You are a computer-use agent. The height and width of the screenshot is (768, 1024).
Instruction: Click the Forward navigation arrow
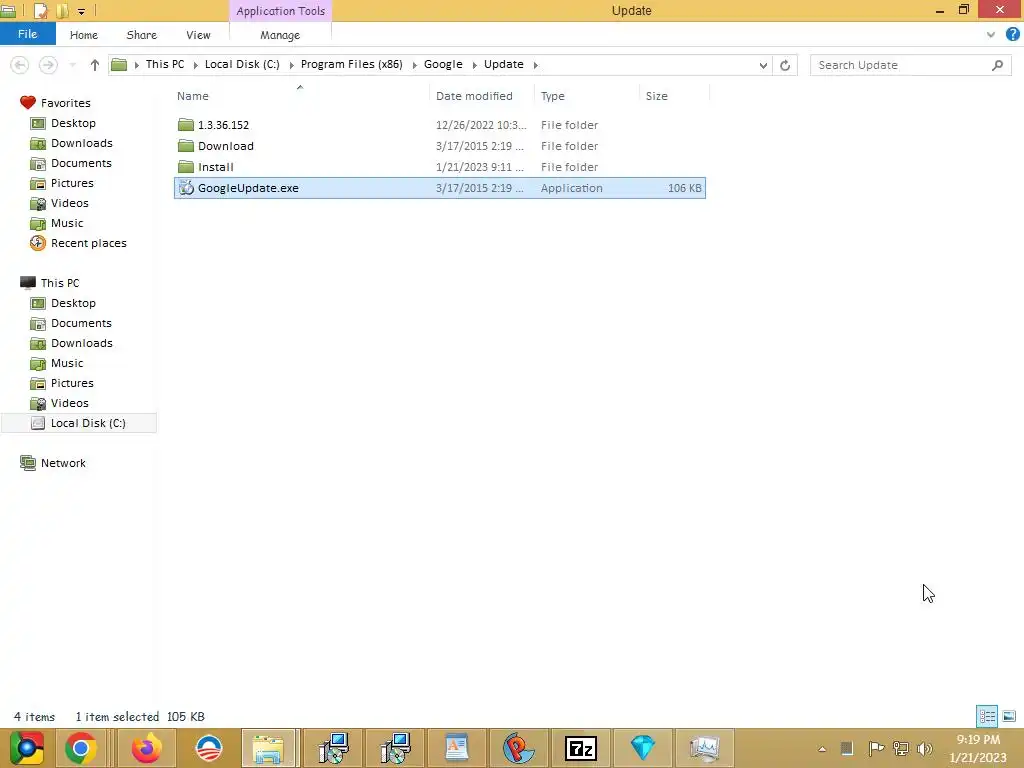pyautogui.click(x=48, y=65)
